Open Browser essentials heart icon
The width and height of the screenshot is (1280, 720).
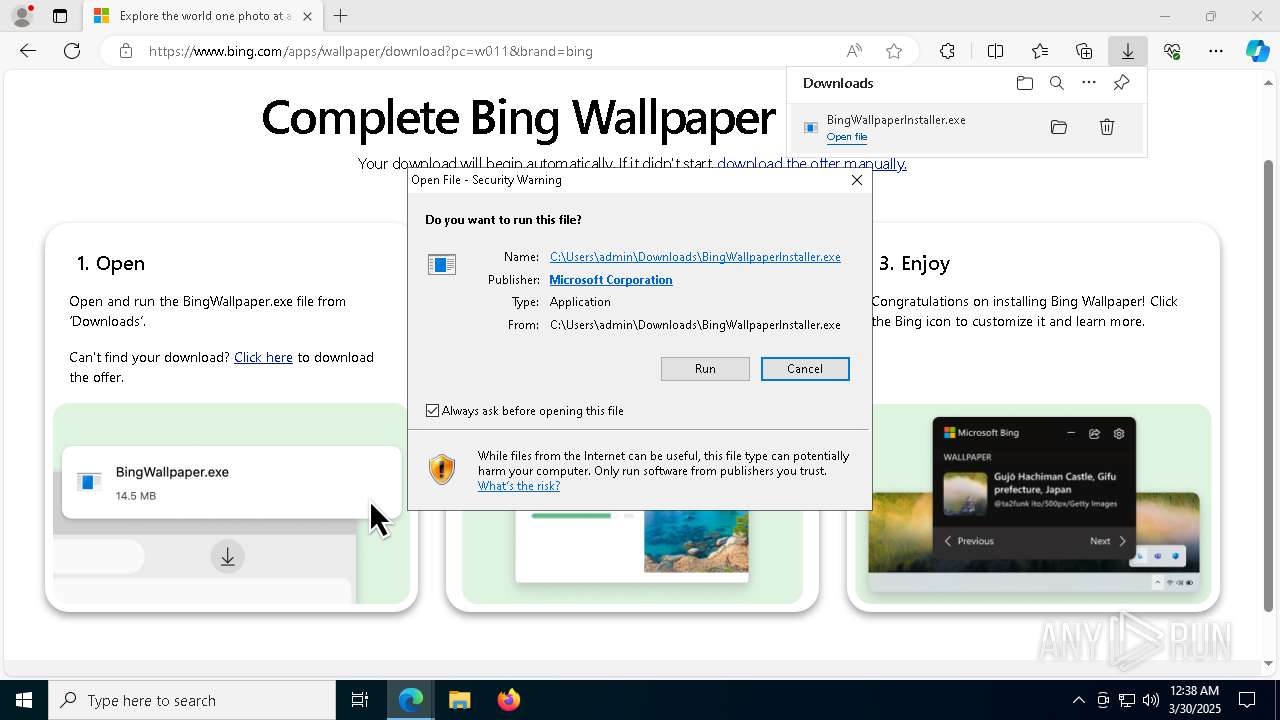coord(1172,51)
